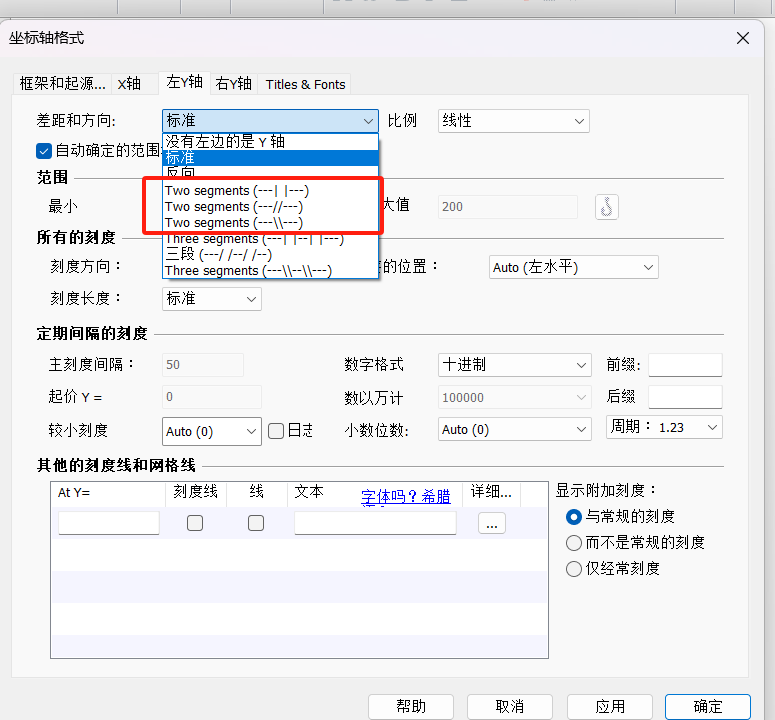This screenshot has width=775, height=720.
Task: Click the 字体吗？希腊 link
Action: (405, 495)
